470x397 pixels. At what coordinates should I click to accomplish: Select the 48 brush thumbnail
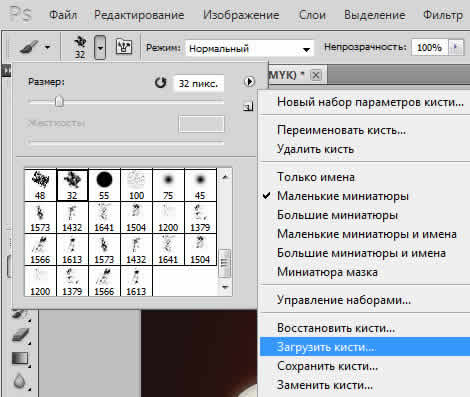pos(40,185)
